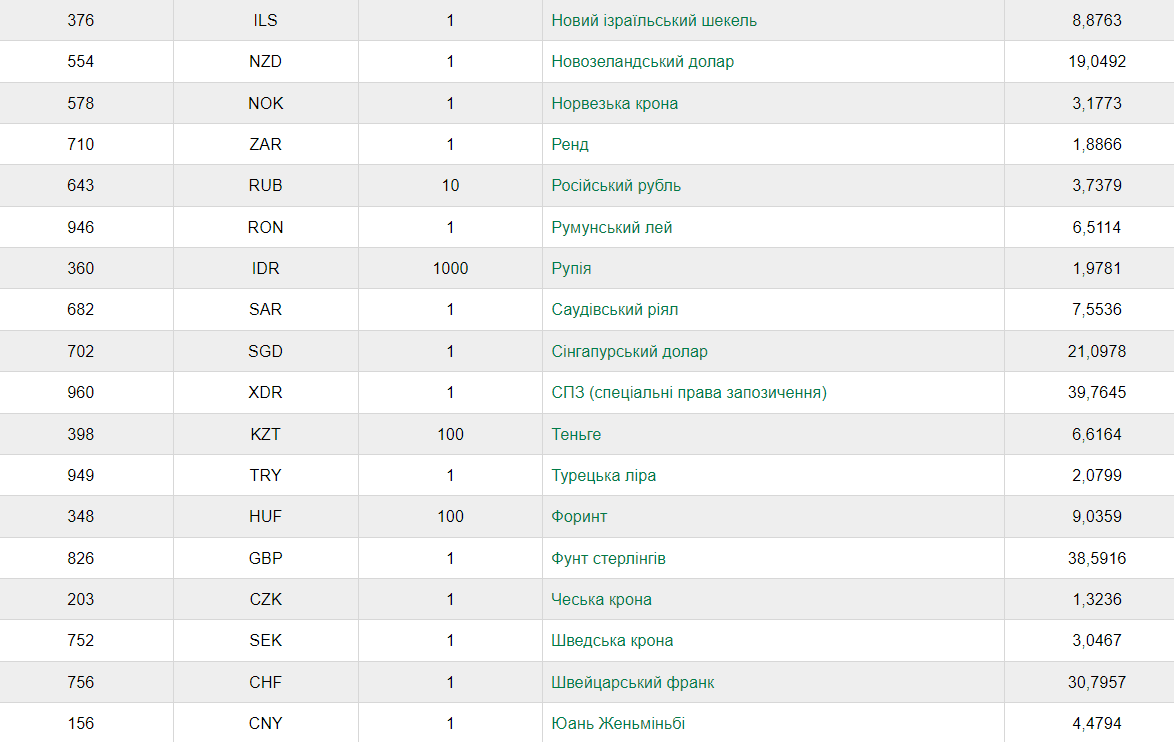Open the Норвезька крона link

[x=615, y=103]
